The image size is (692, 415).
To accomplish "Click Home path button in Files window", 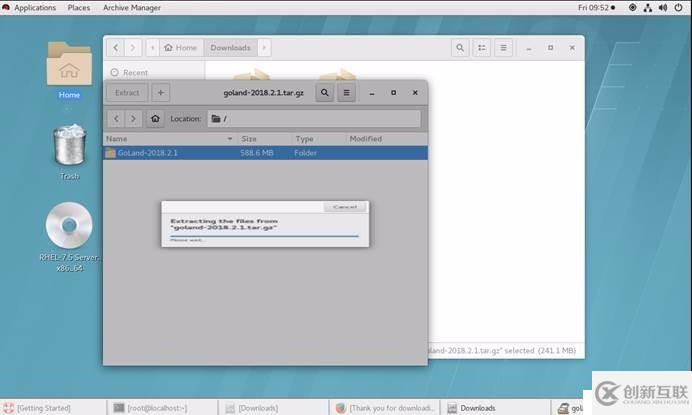I will coord(180,48).
